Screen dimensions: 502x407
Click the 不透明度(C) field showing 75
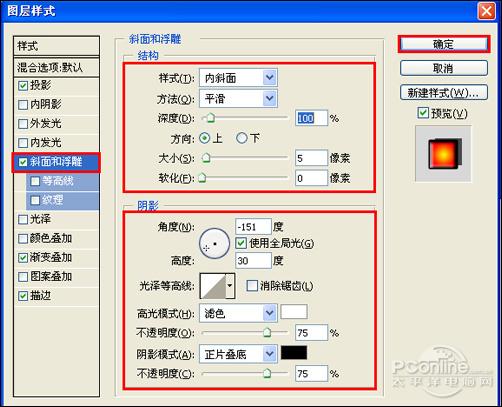click(311, 373)
